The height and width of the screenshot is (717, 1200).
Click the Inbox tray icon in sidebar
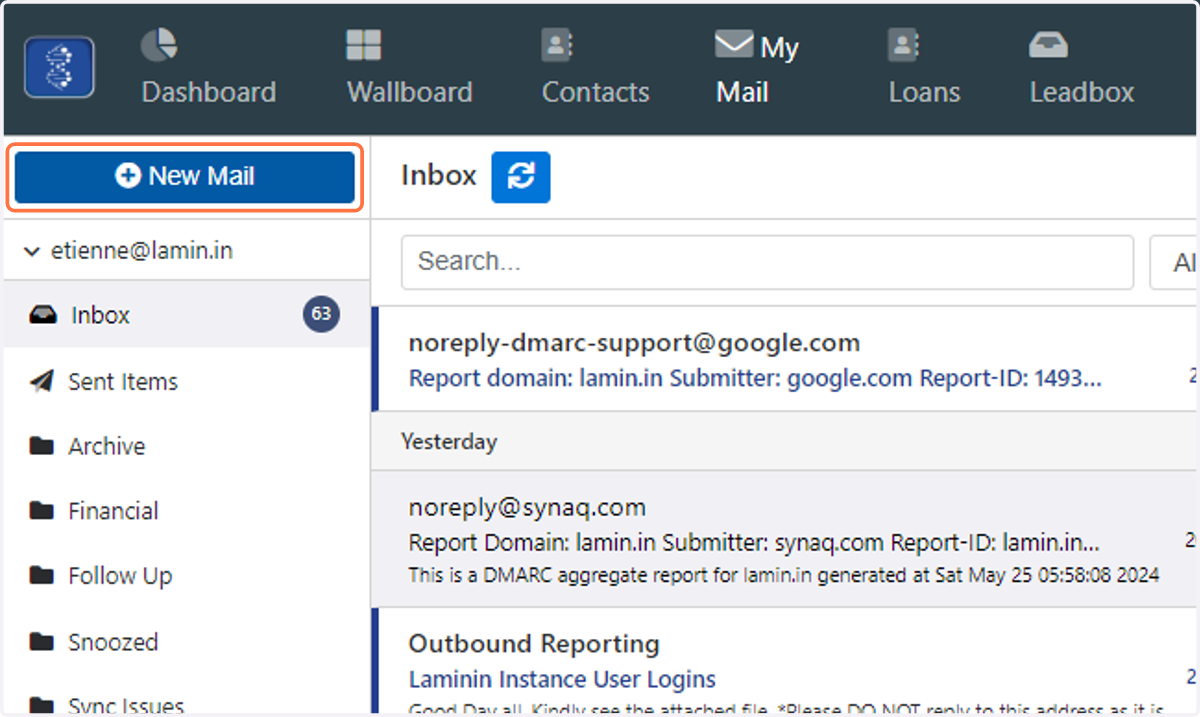[43, 315]
